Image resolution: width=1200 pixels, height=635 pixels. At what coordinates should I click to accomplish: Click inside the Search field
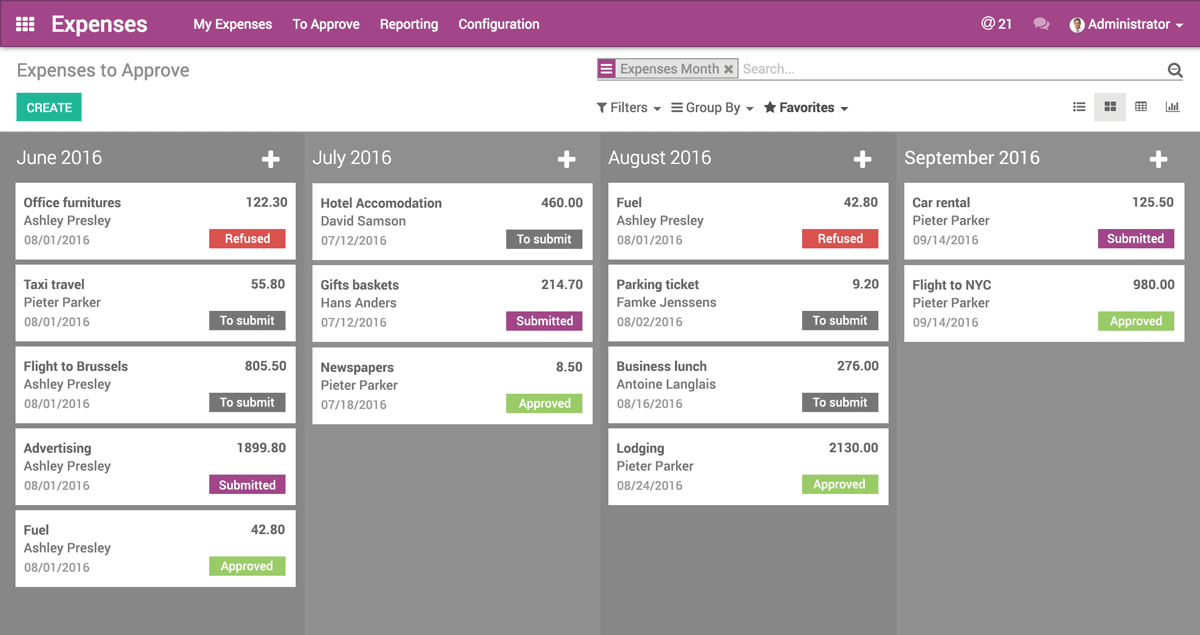(x=900, y=68)
